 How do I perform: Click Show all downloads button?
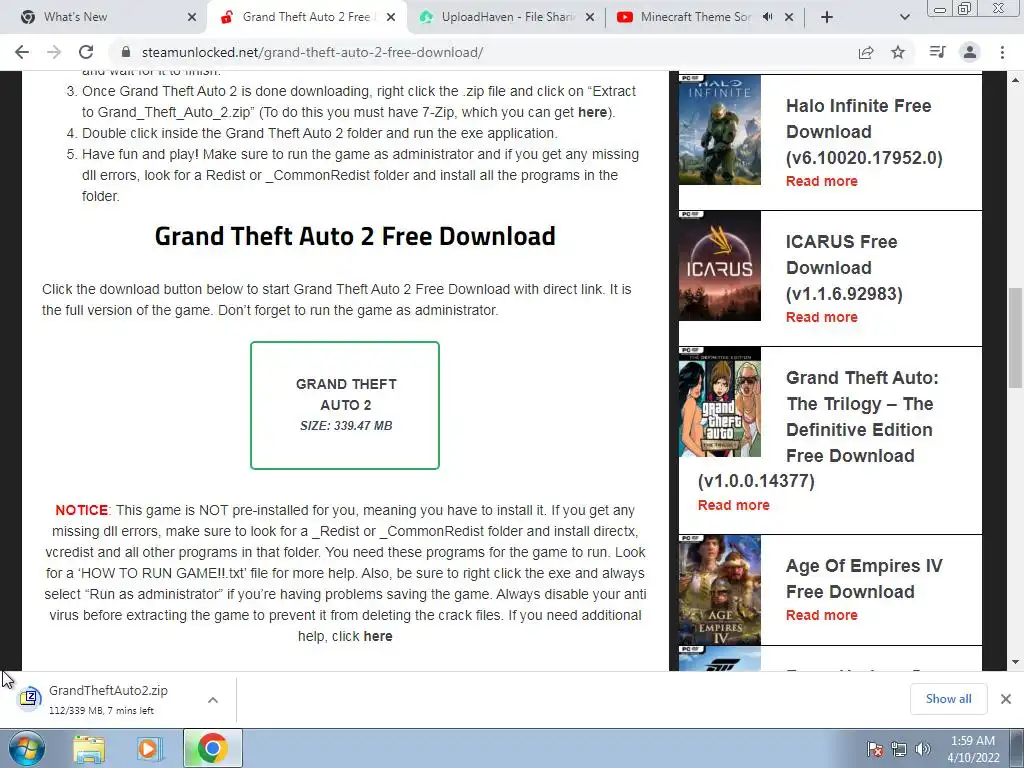(948, 699)
